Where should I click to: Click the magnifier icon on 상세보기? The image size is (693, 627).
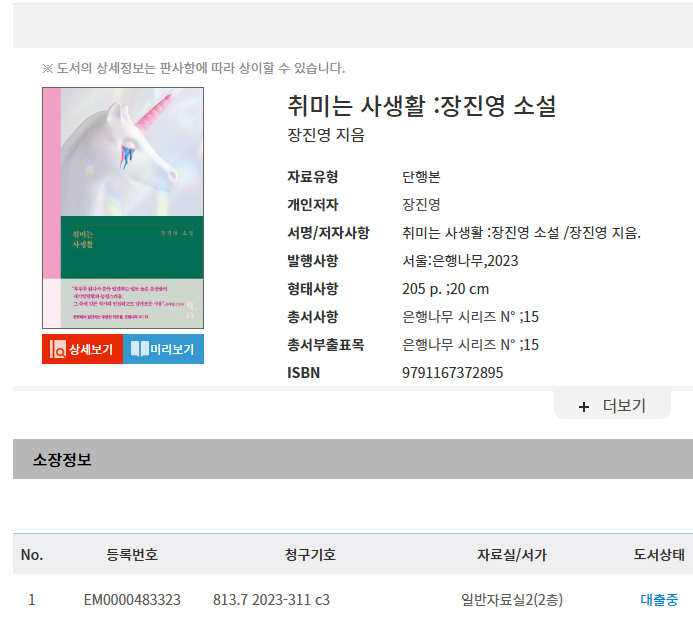click(57, 349)
